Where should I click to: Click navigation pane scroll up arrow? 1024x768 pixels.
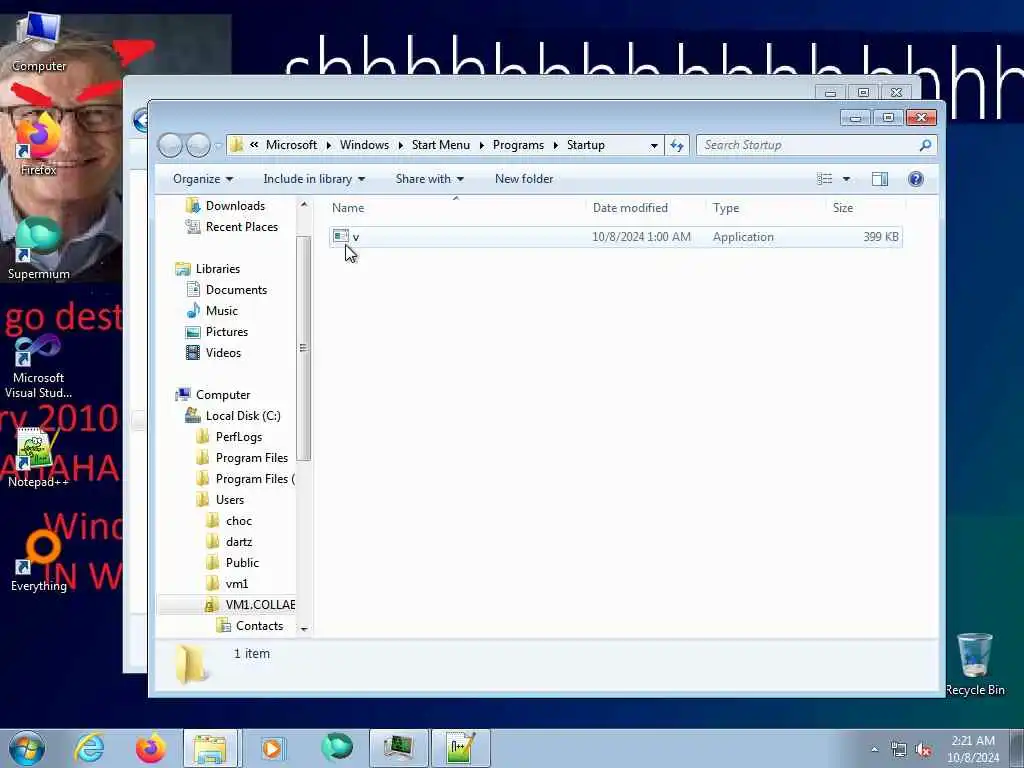tap(304, 204)
